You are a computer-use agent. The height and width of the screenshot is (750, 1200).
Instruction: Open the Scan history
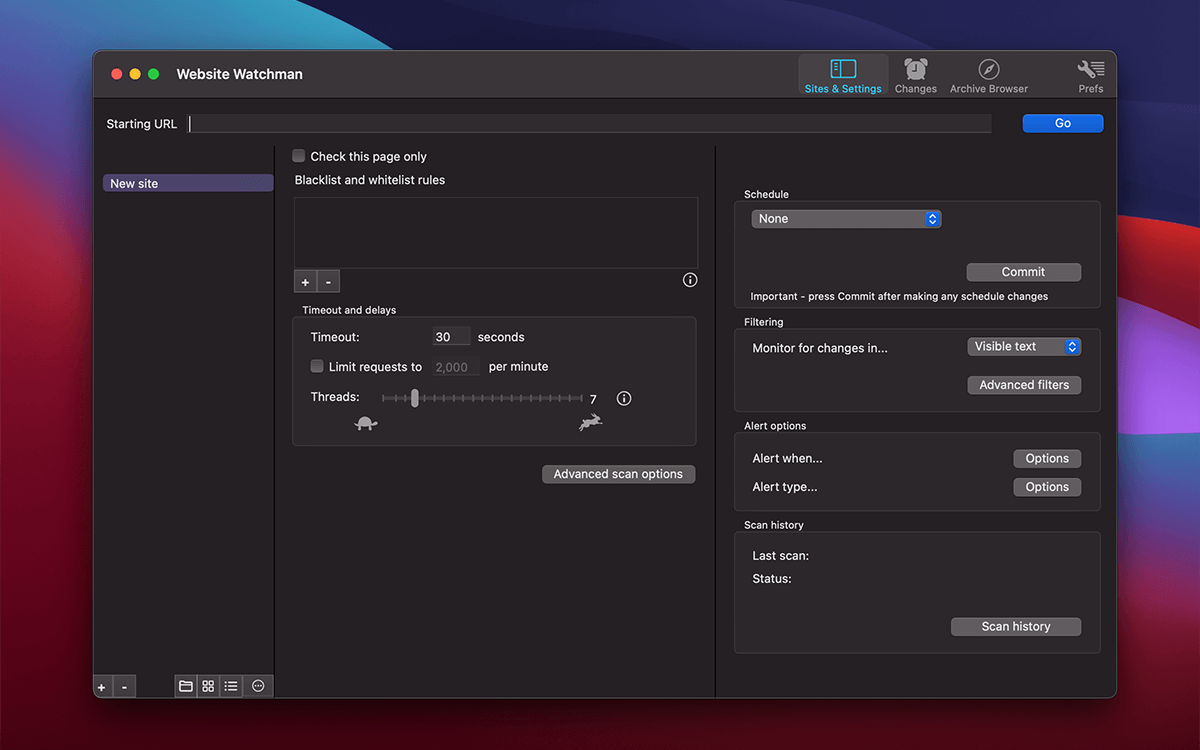click(x=1016, y=626)
